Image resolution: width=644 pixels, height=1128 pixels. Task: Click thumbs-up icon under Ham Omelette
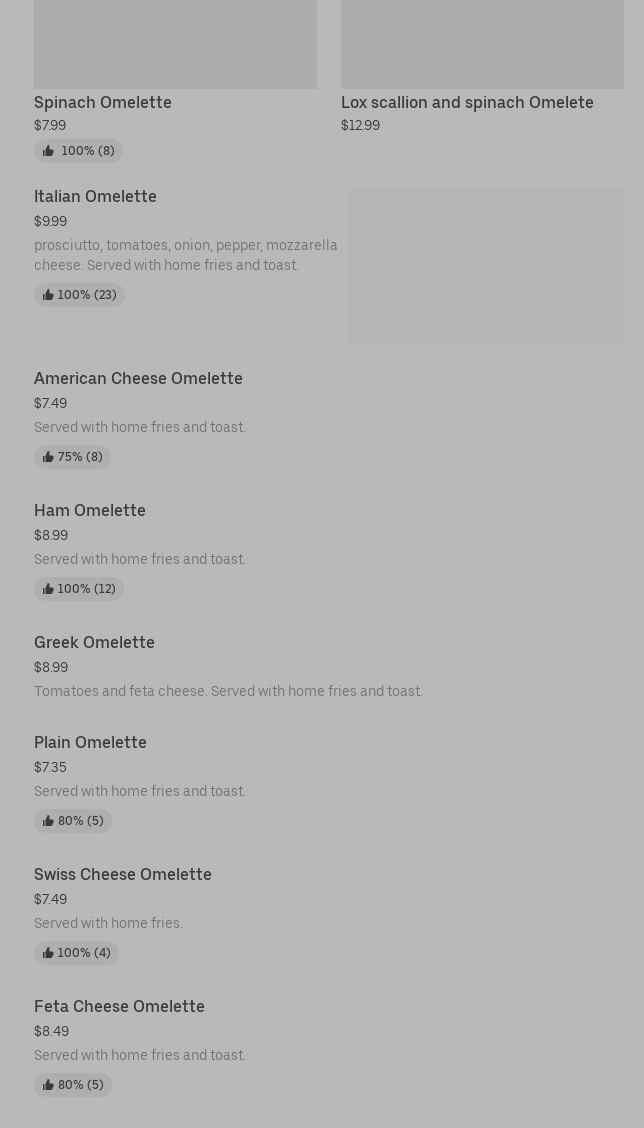coord(48,589)
